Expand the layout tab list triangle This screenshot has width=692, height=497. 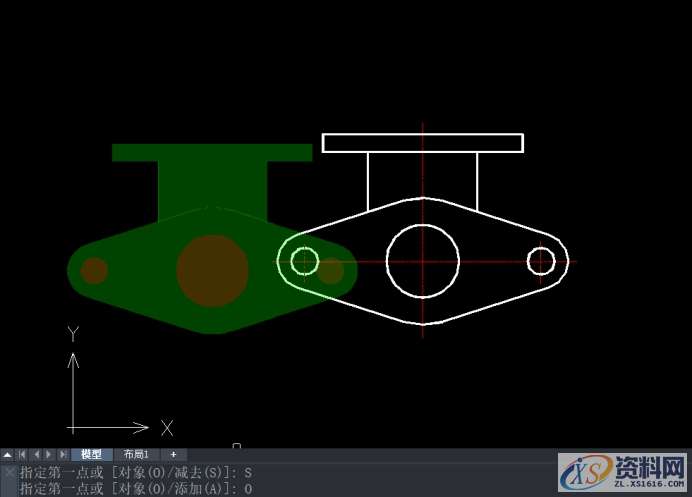pyautogui.click(x=8, y=455)
